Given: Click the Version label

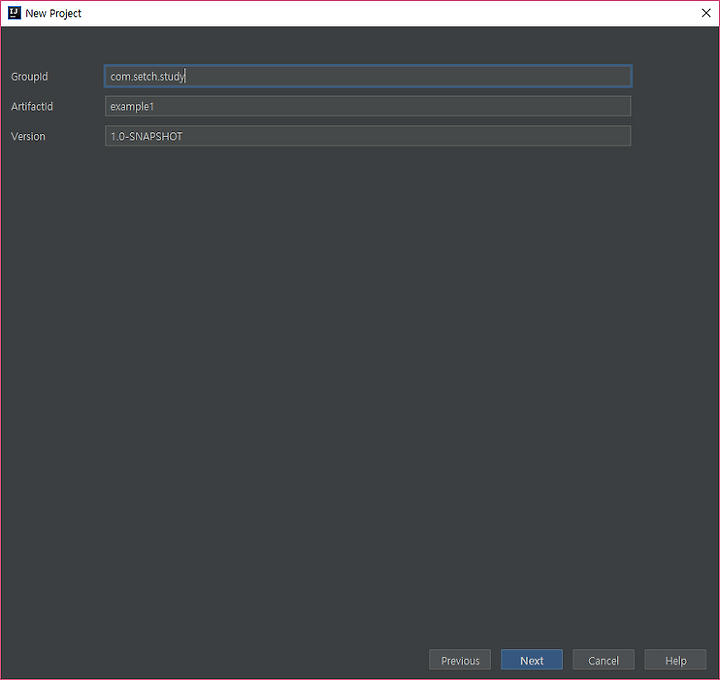Looking at the screenshot, I should (28, 136).
